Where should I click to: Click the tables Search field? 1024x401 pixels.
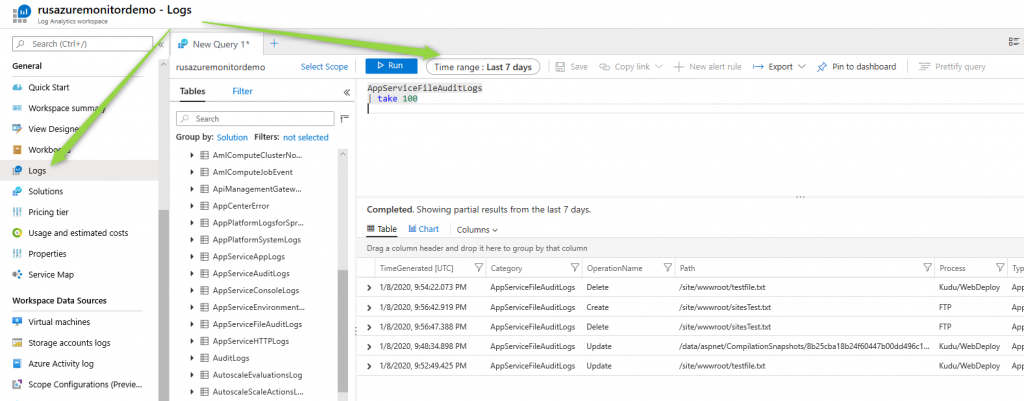click(x=255, y=119)
